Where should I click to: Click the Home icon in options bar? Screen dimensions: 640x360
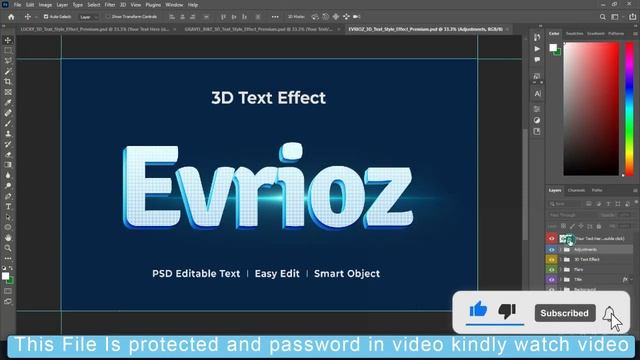click(11, 17)
